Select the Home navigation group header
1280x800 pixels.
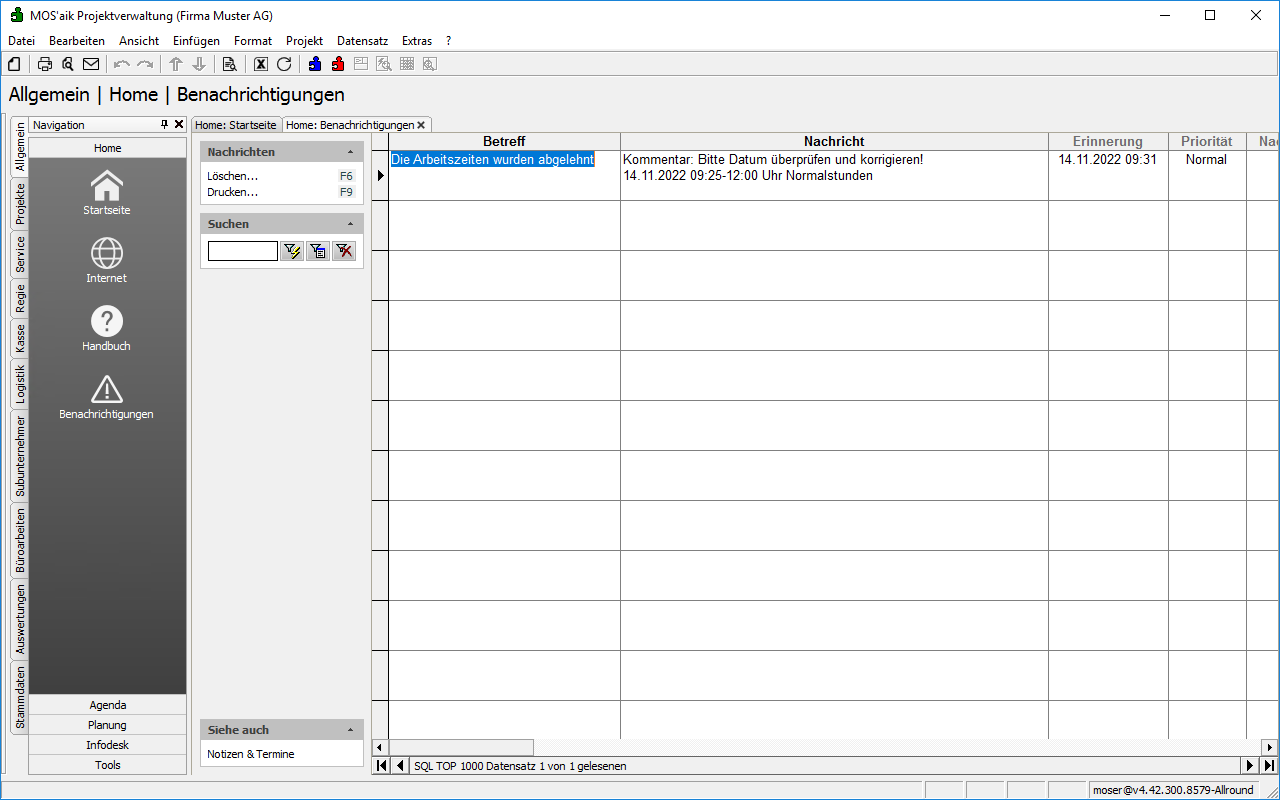(108, 148)
